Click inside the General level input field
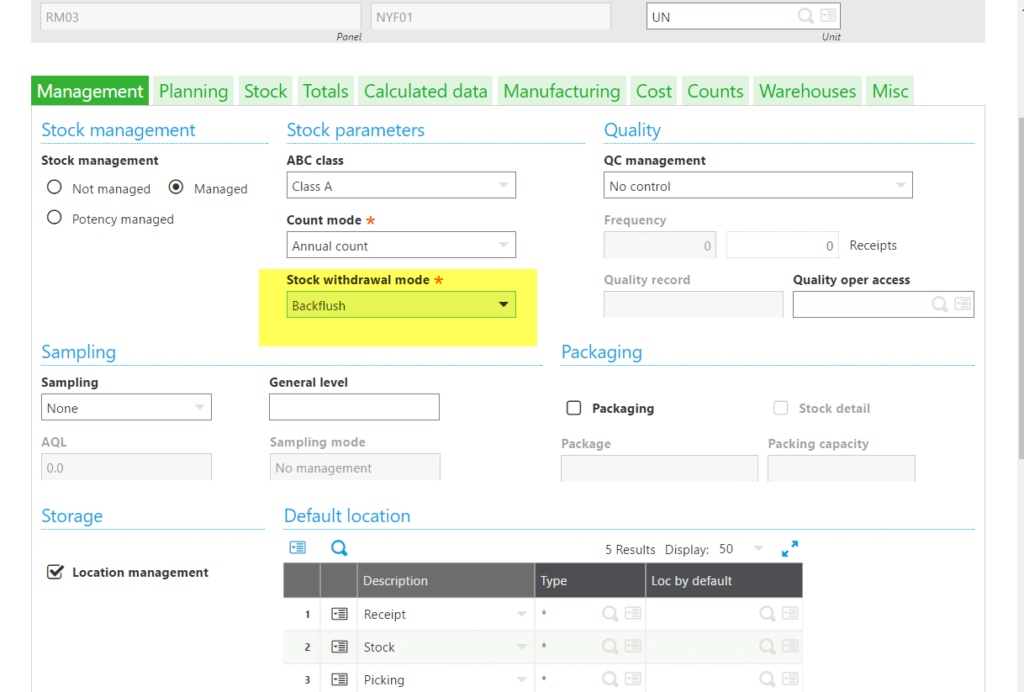 click(x=354, y=407)
